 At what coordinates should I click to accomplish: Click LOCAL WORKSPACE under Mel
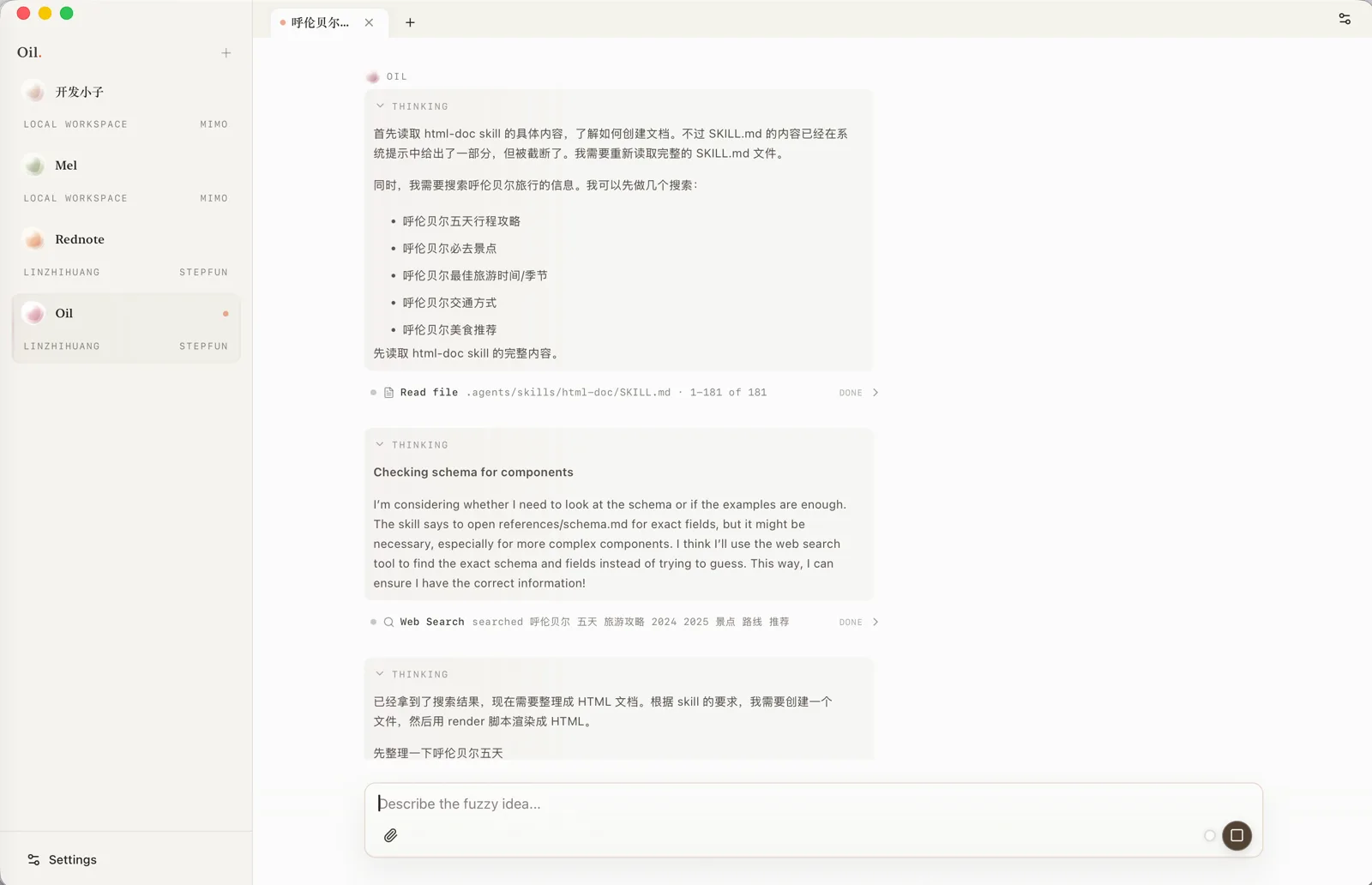coord(75,198)
